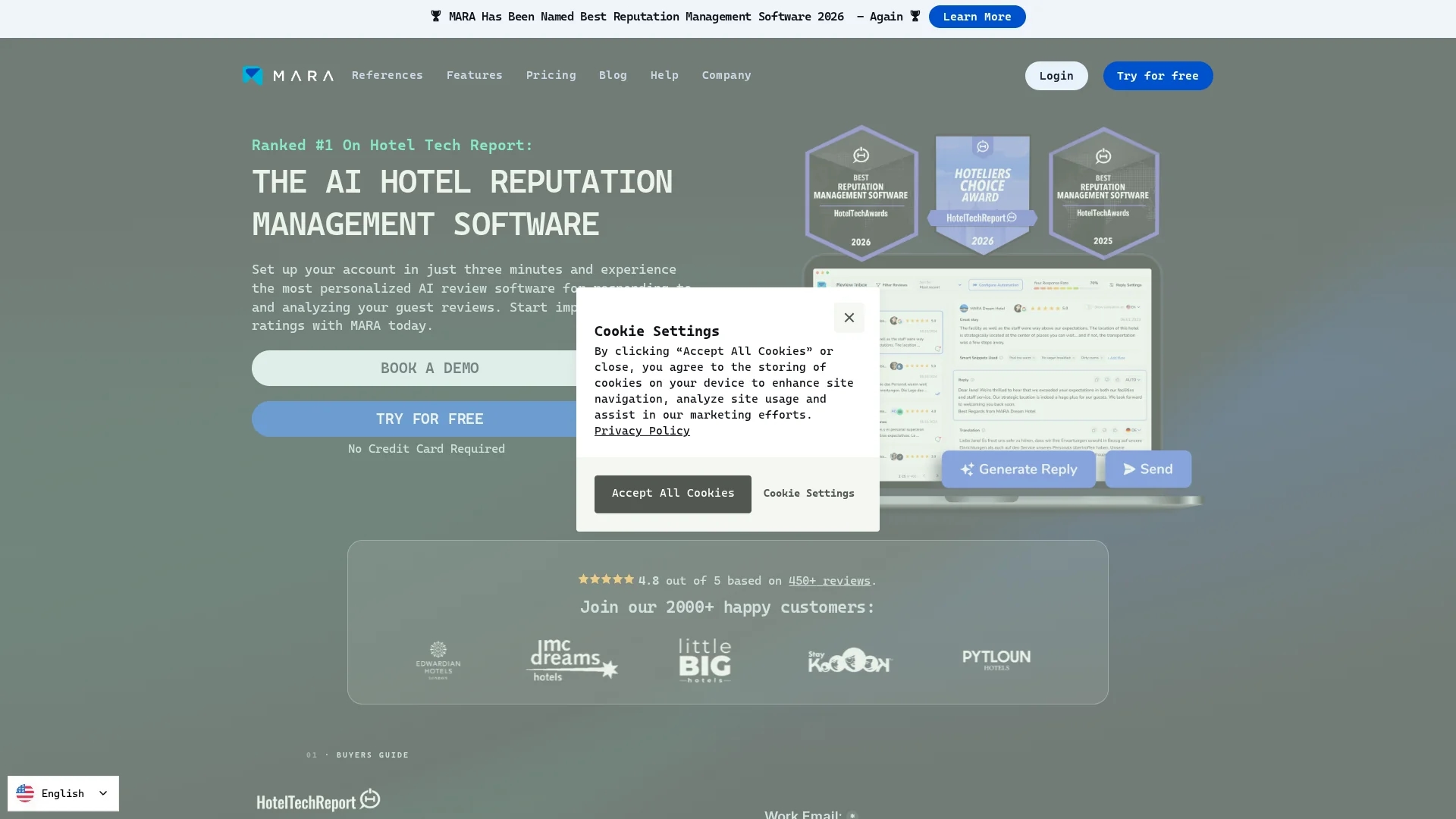Click the 'BUYERS GUIDE' section label

[372, 755]
